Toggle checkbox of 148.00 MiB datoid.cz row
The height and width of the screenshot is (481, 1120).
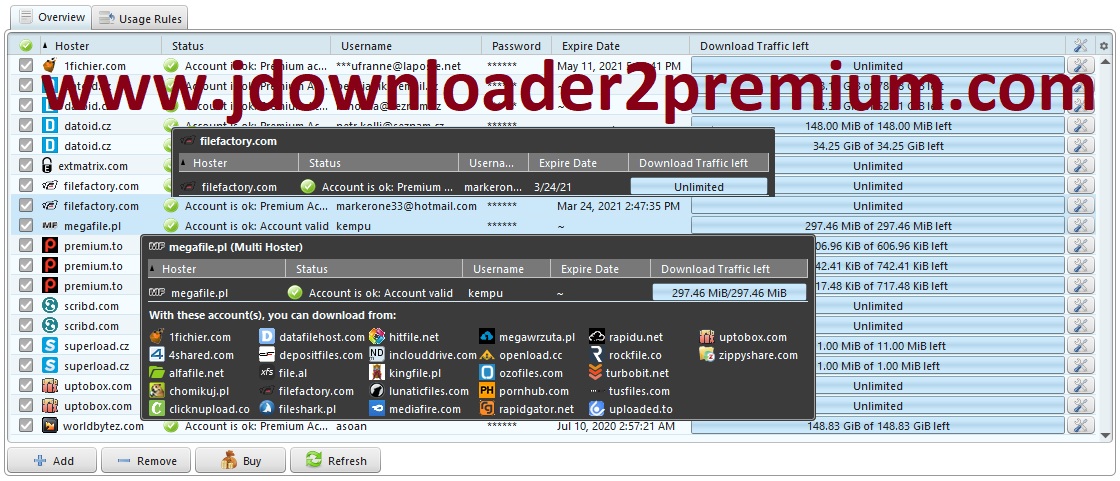(x=26, y=126)
